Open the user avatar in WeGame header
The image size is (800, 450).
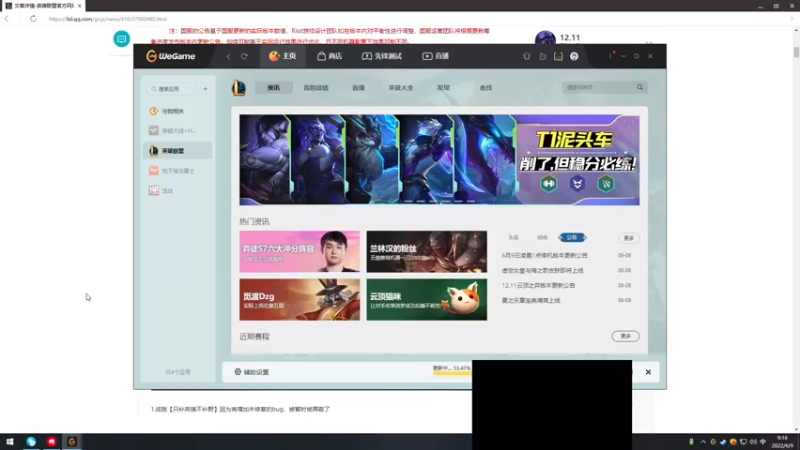(x=574, y=56)
